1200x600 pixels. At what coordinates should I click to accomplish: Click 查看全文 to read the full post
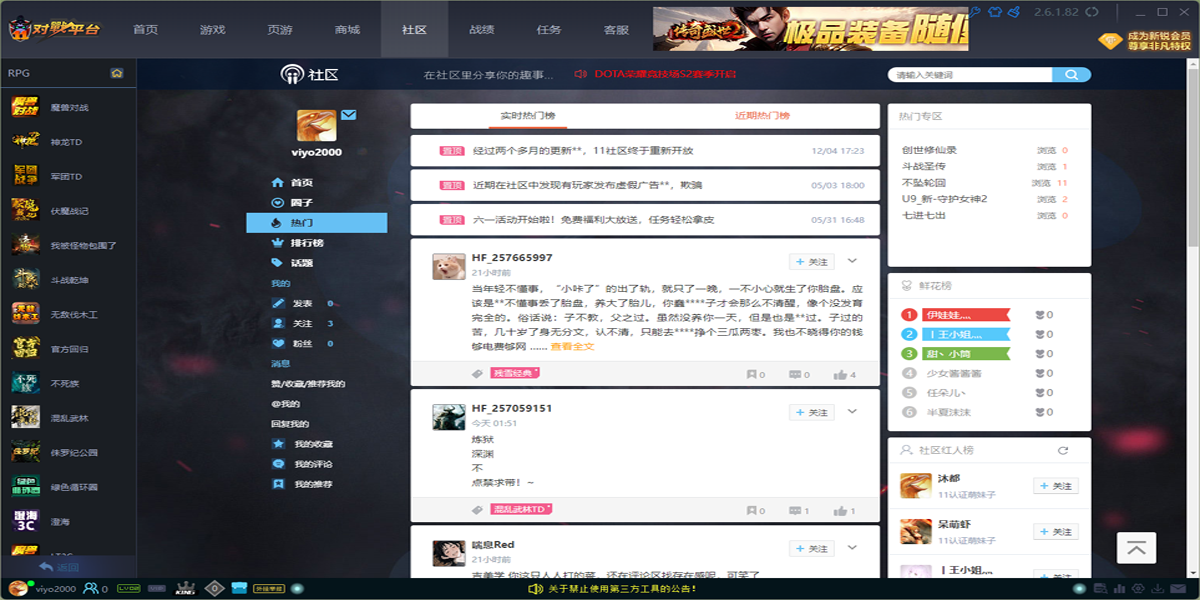[x=572, y=346]
